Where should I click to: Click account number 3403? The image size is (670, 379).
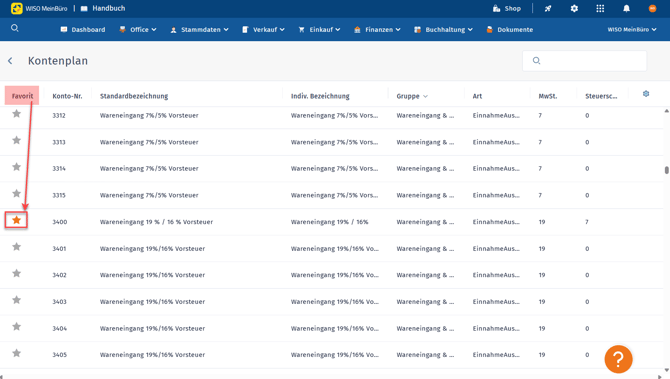(x=59, y=302)
